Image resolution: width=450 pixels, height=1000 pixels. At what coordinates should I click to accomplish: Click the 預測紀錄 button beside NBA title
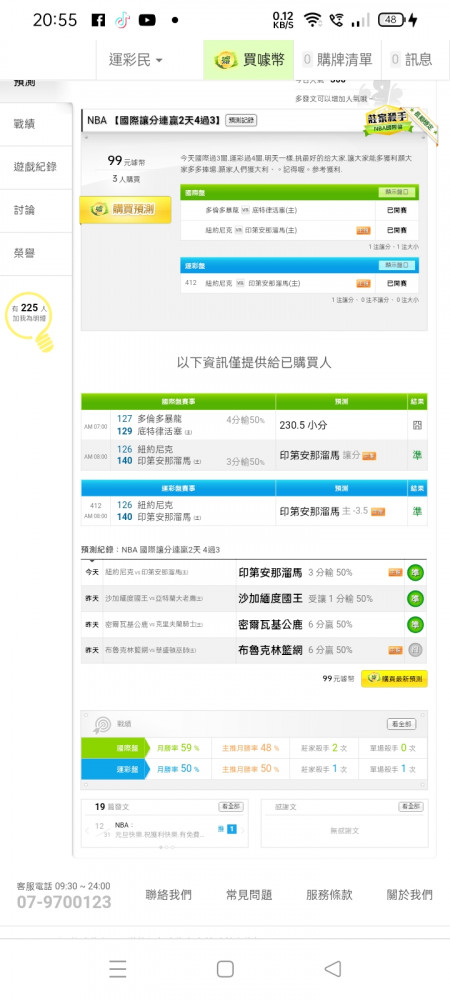[x=241, y=120]
